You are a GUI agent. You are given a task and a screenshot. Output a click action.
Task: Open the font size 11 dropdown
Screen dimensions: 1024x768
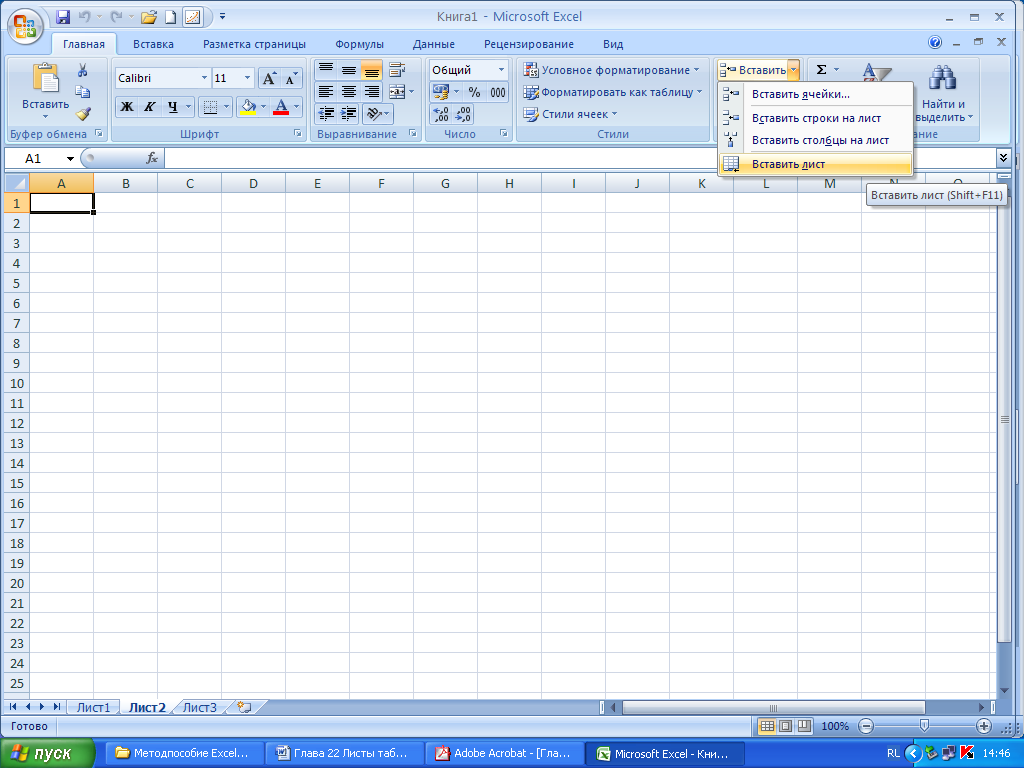point(247,78)
